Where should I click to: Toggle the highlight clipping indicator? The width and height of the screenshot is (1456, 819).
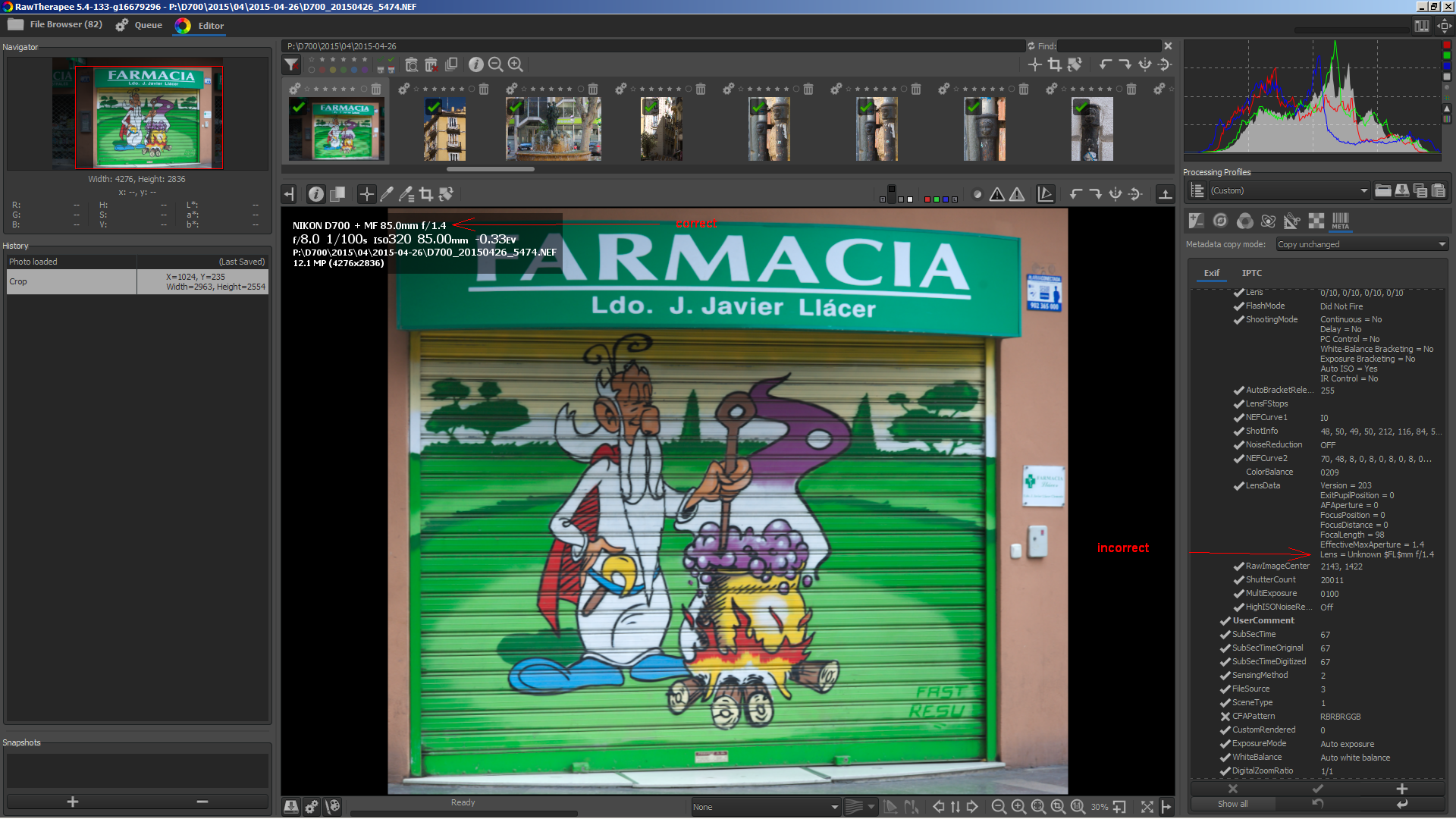point(1017,194)
